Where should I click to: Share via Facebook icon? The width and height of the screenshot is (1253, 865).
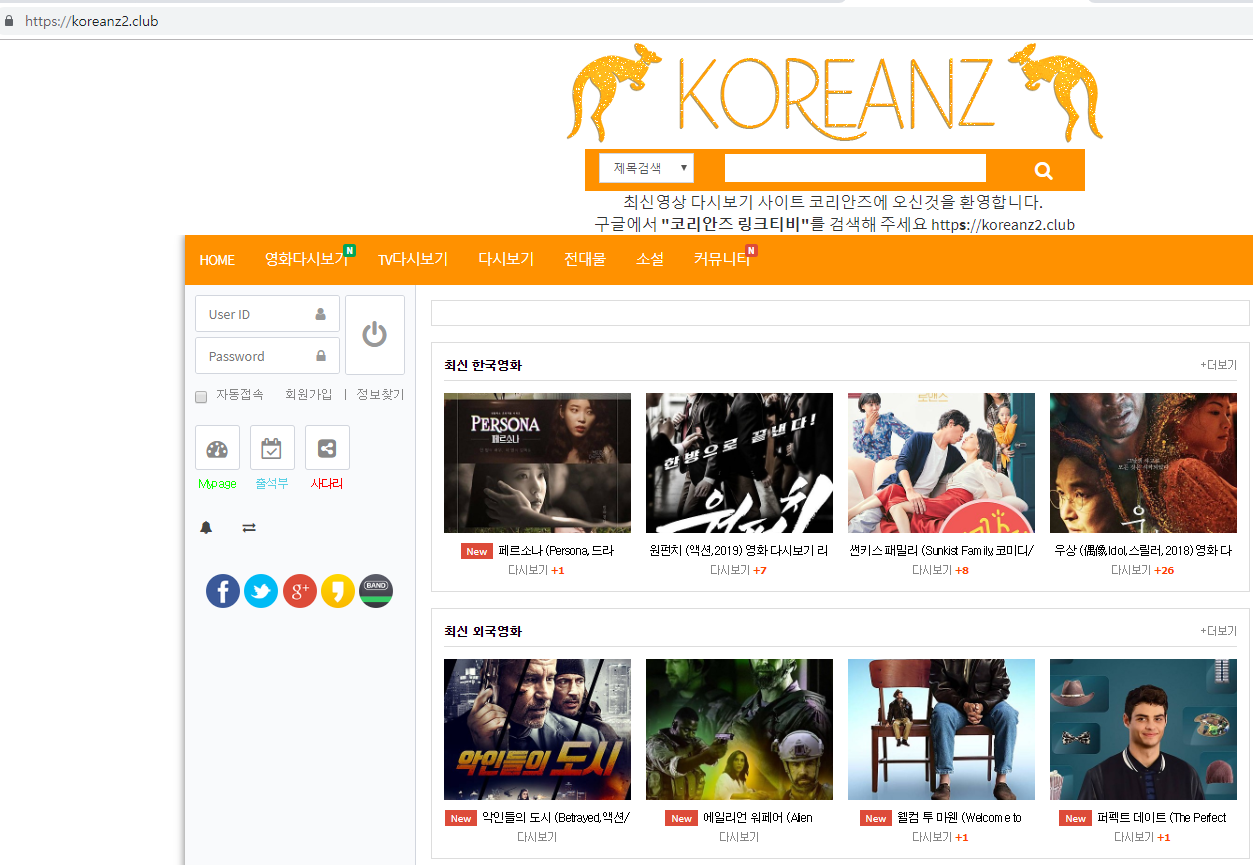pos(223,591)
